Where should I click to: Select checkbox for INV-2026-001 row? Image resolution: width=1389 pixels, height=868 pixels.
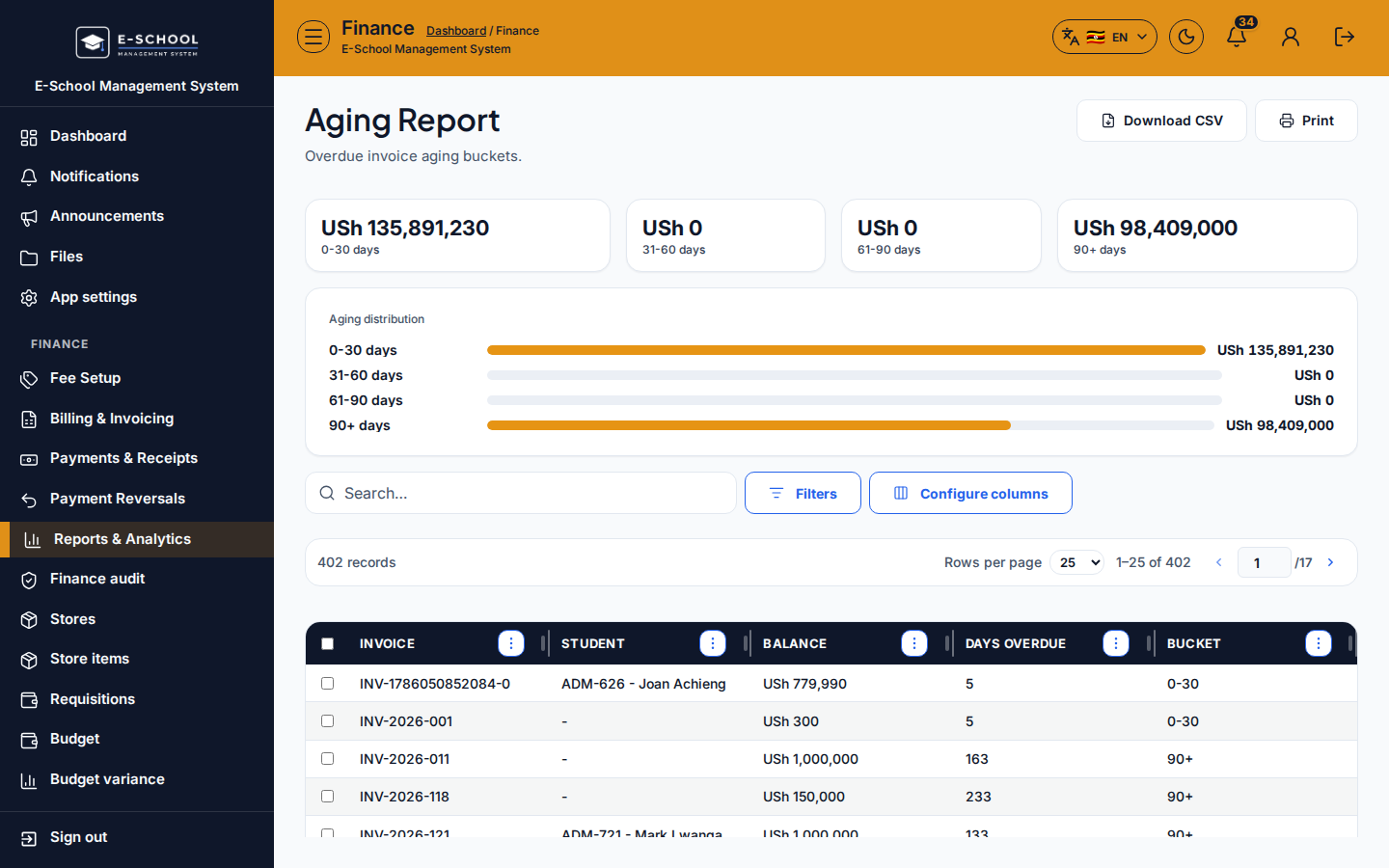point(328,720)
